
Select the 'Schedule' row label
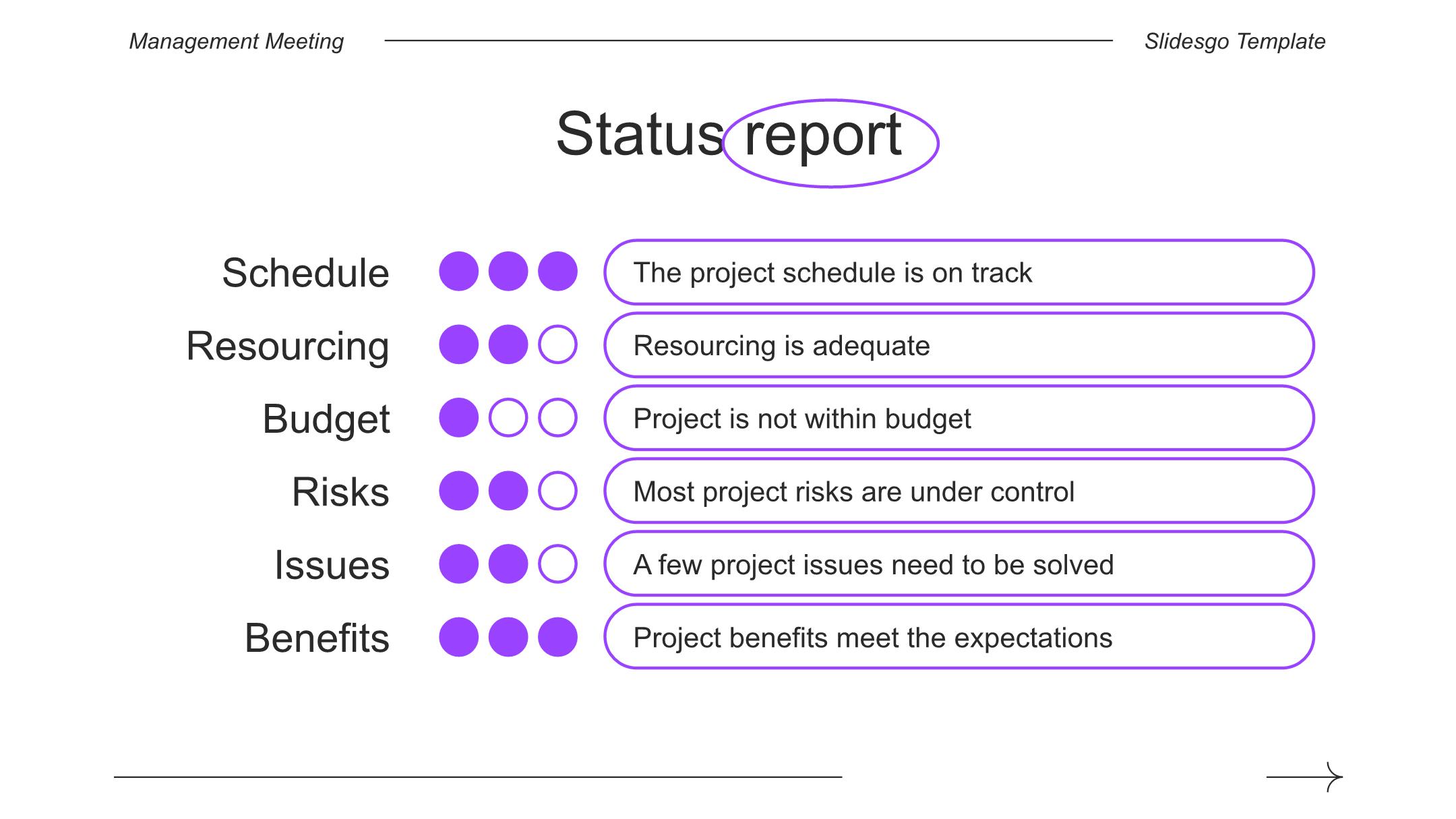click(x=305, y=272)
